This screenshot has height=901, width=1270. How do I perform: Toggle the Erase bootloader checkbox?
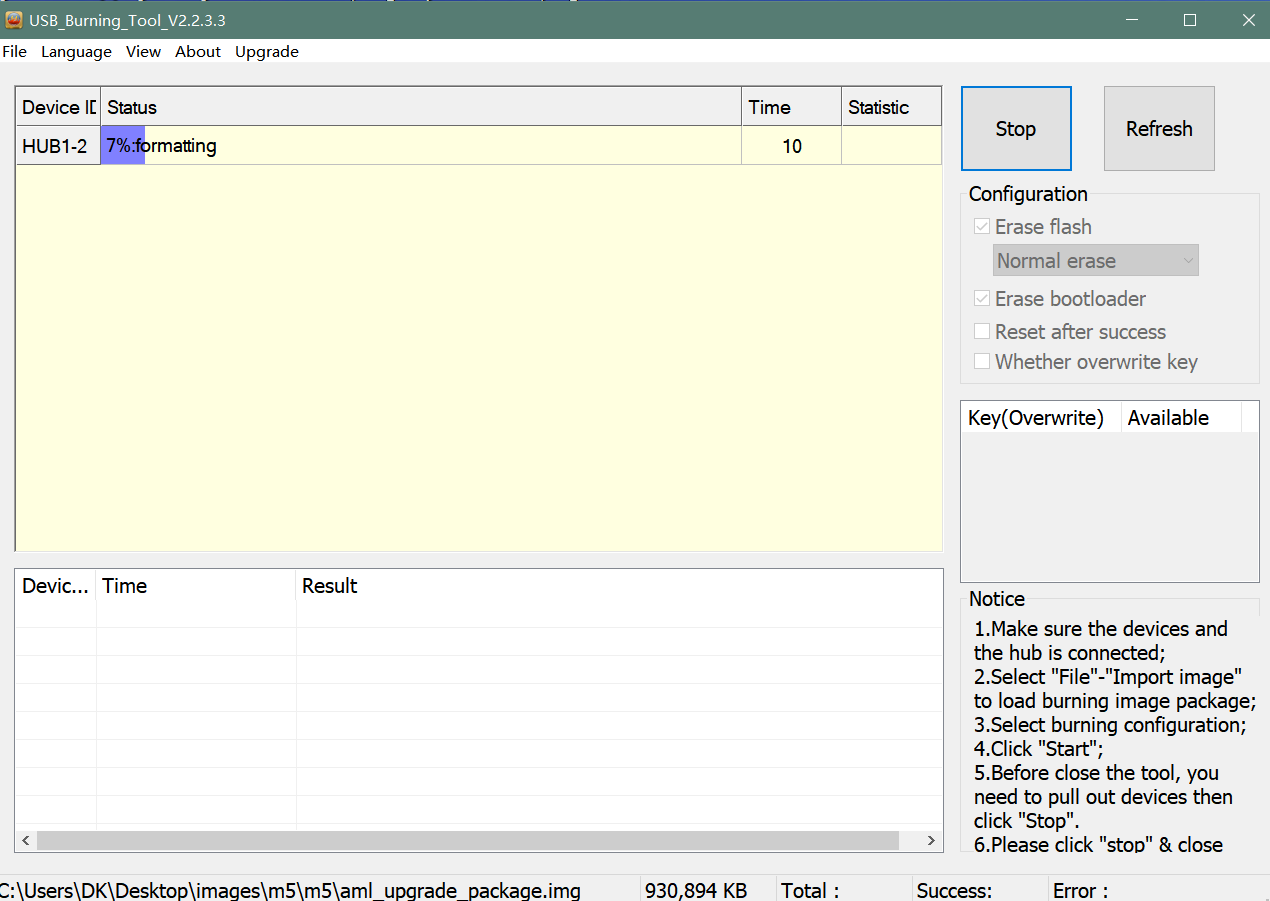click(x=982, y=299)
